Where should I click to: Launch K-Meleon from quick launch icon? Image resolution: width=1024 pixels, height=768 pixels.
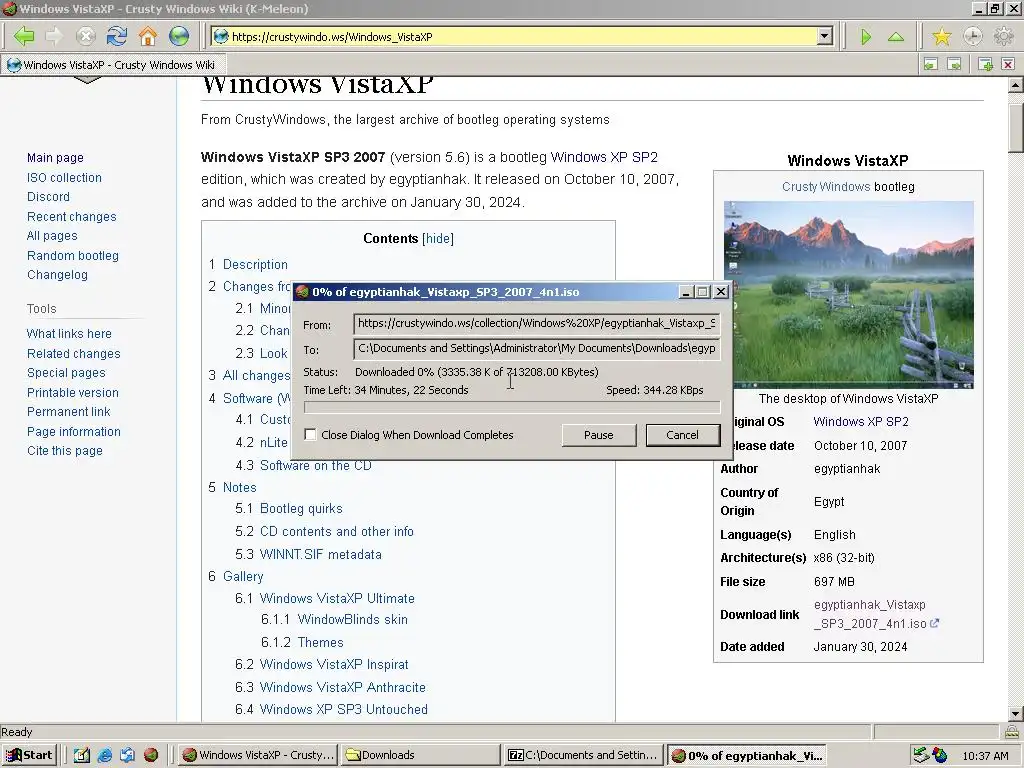click(x=151, y=755)
